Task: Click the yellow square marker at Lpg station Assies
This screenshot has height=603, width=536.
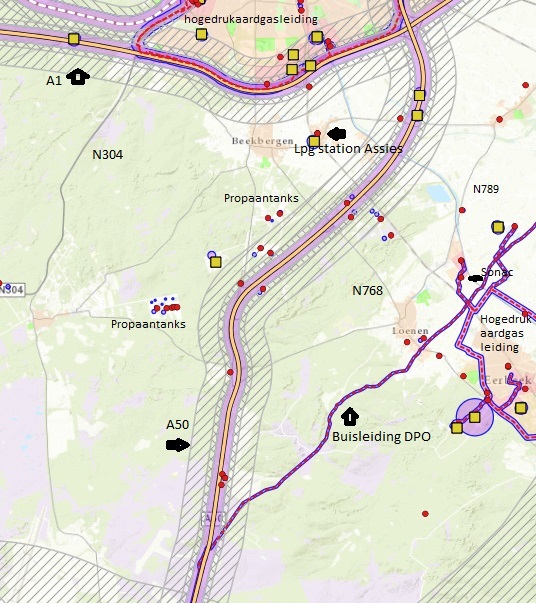Action: [314, 142]
